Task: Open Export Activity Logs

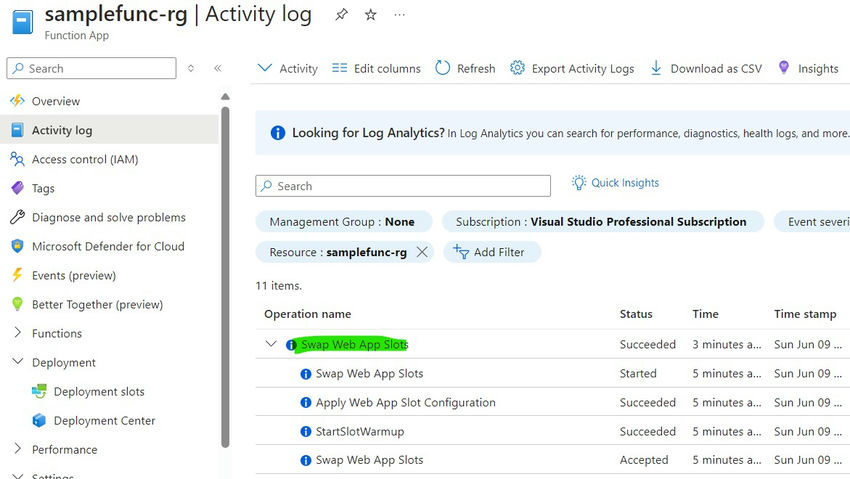Action: pos(572,68)
